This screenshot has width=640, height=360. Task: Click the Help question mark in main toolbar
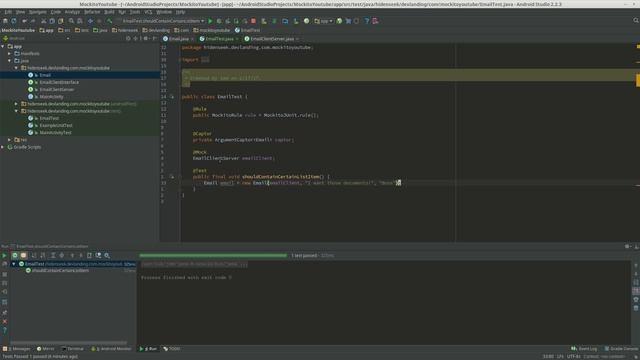coord(367,21)
